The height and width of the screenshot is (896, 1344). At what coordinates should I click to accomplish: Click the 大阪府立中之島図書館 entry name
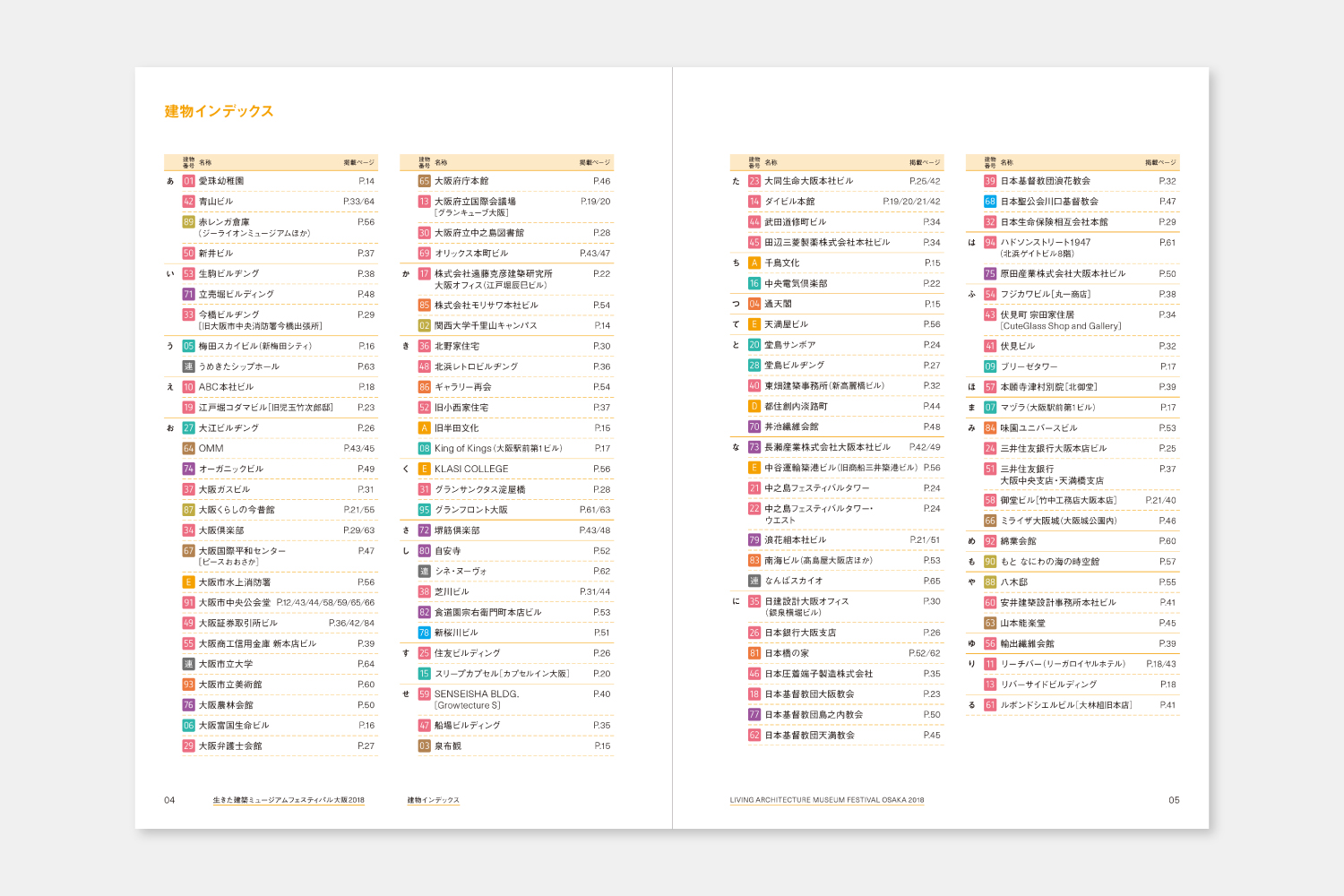pyautogui.click(x=479, y=233)
